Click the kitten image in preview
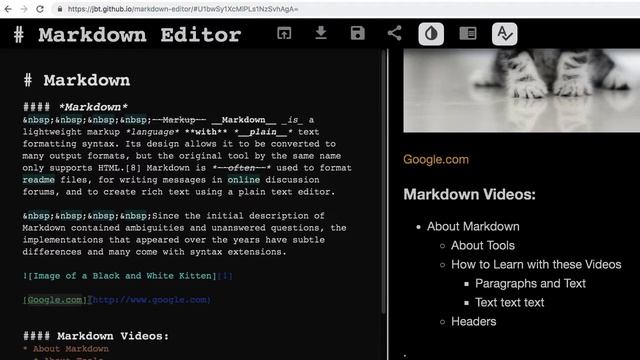 click(522, 90)
